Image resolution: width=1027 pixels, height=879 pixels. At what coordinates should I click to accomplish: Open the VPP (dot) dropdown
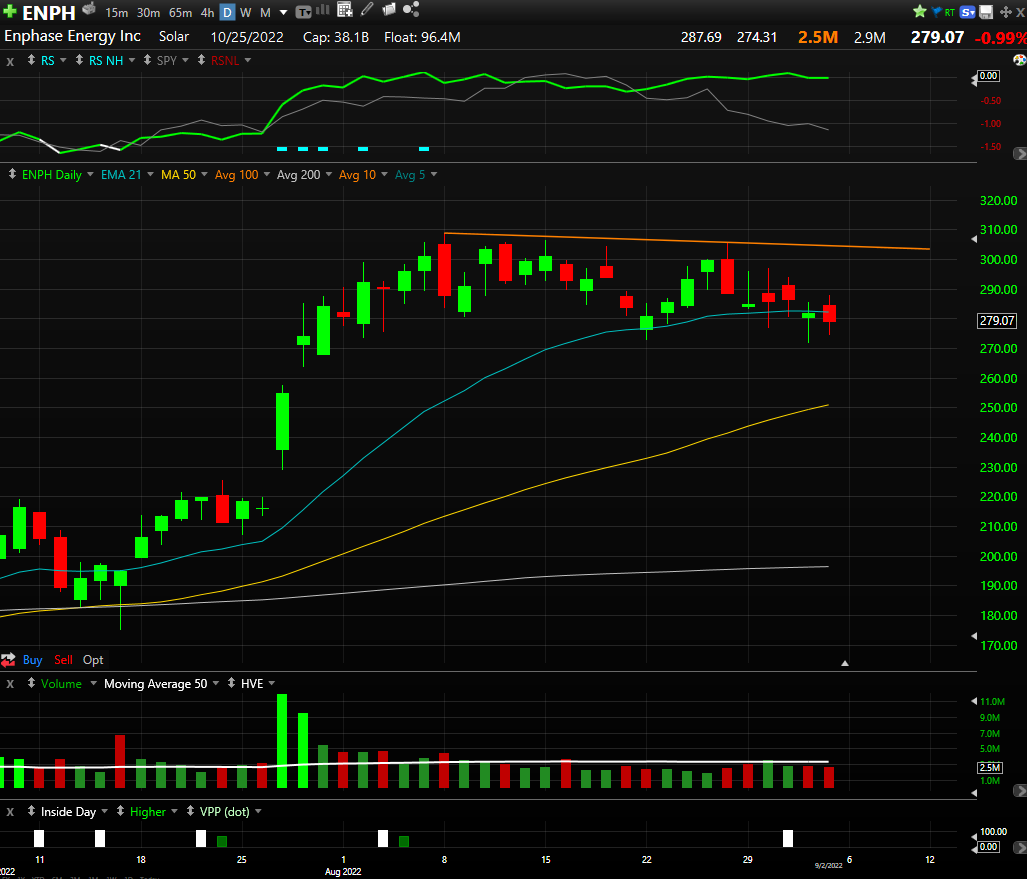click(x=258, y=811)
